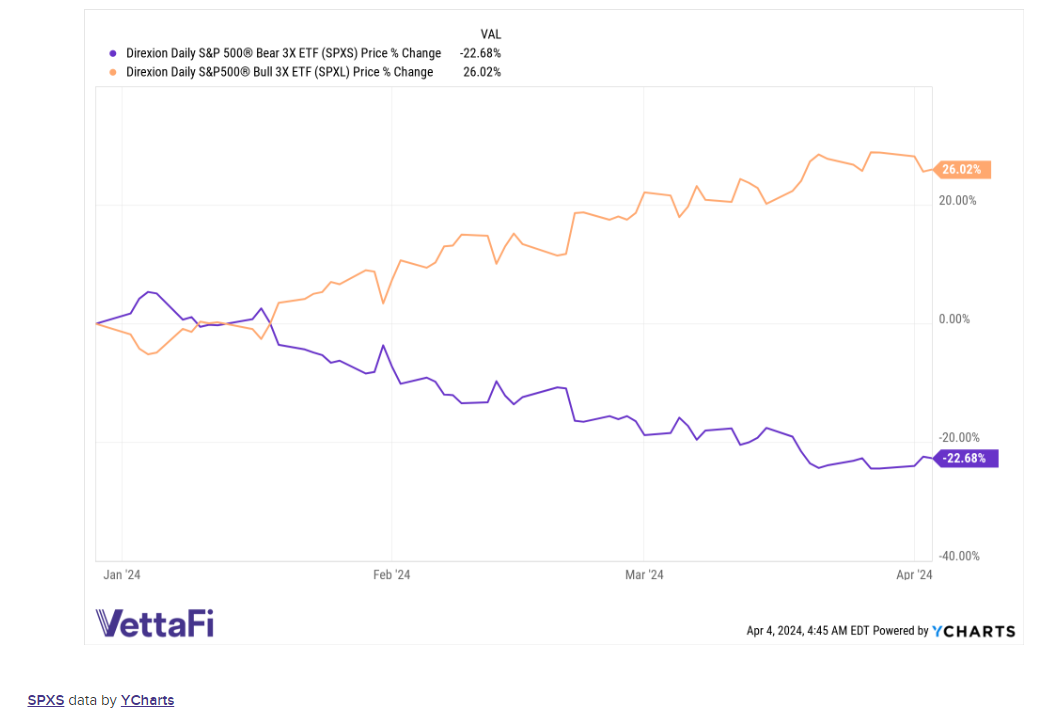Click the 20.00% y-axis label

pyautogui.click(x=957, y=201)
